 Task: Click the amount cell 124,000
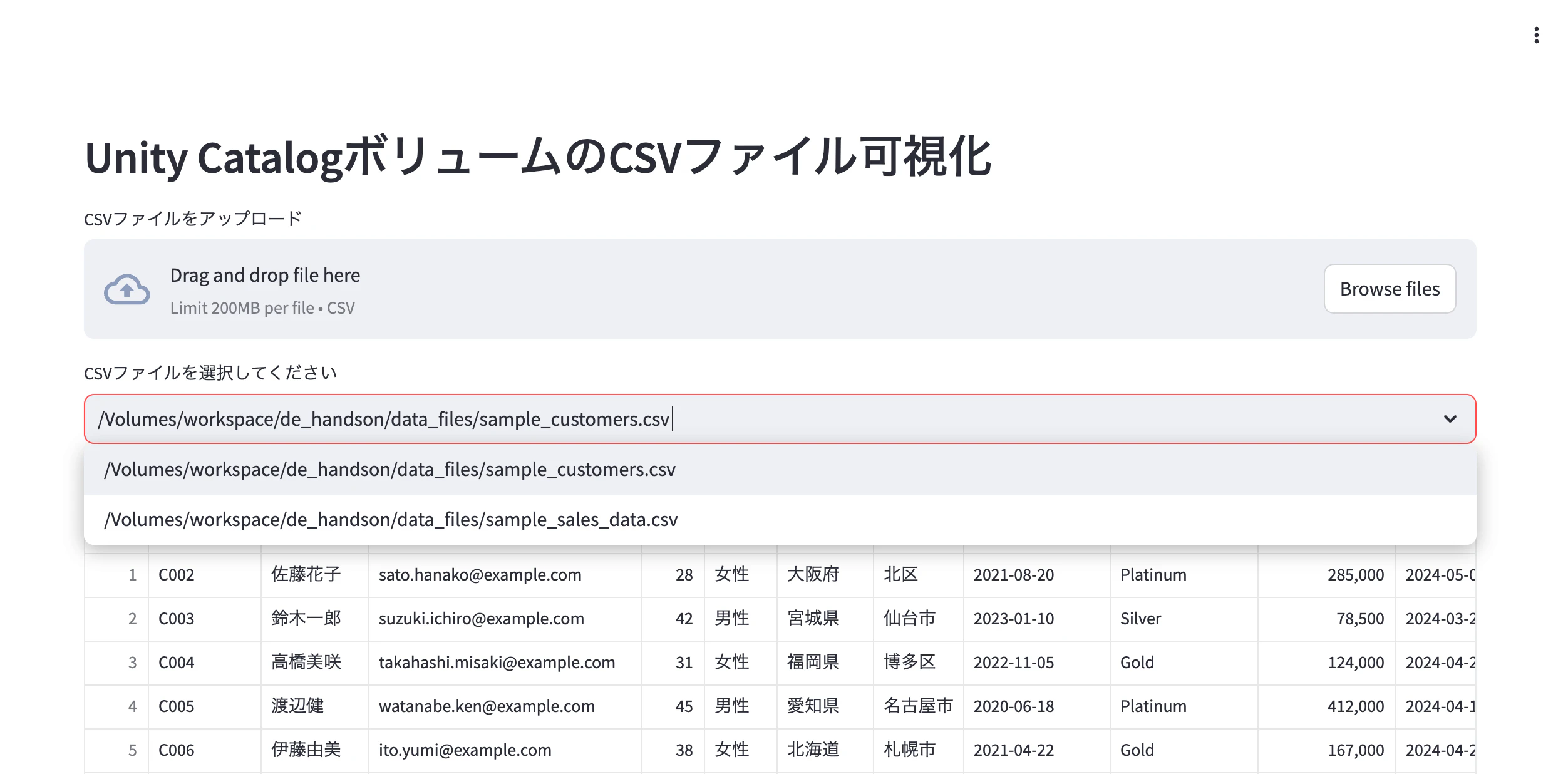click(1327, 663)
